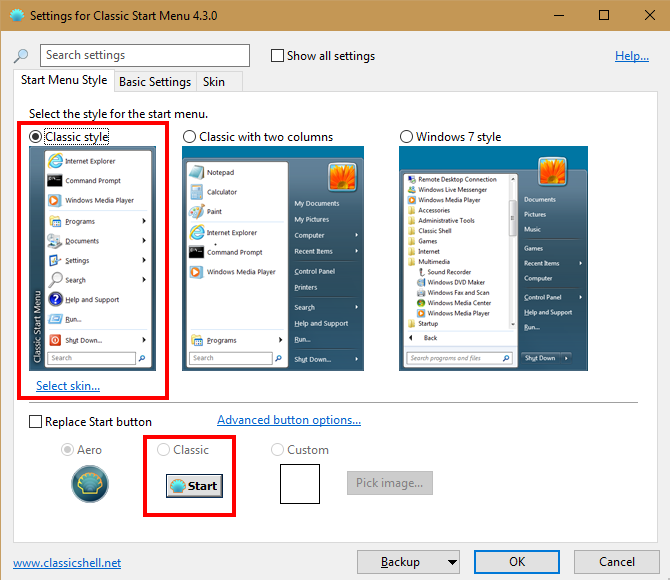Click the Select skin link
670x580 pixels.
pyautogui.click(x=68, y=386)
